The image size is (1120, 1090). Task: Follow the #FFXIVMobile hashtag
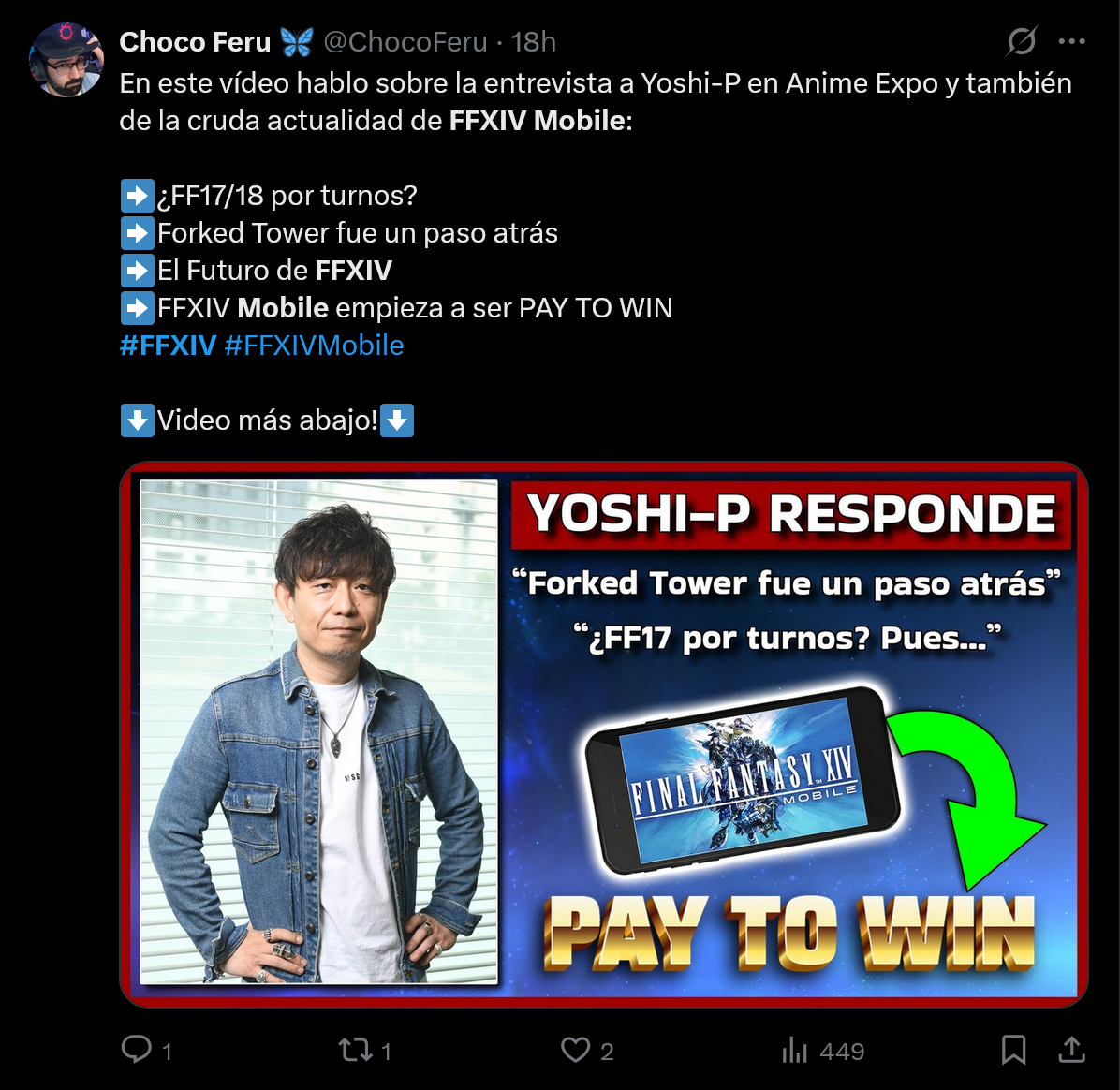click(315, 346)
